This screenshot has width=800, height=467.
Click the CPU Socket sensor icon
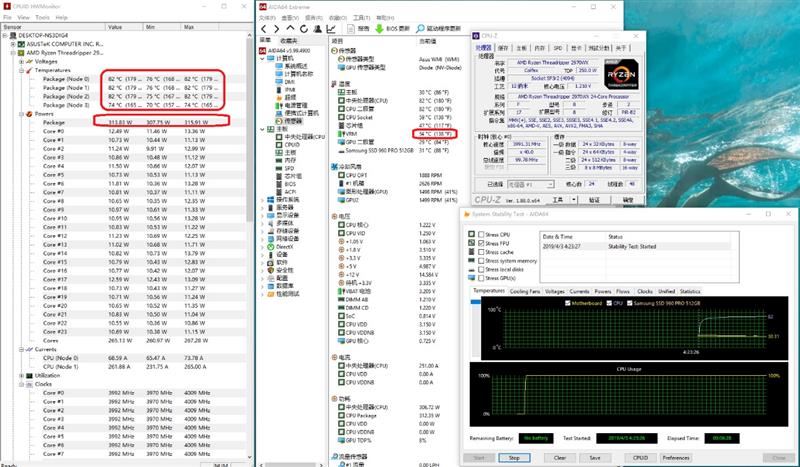(341, 117)
